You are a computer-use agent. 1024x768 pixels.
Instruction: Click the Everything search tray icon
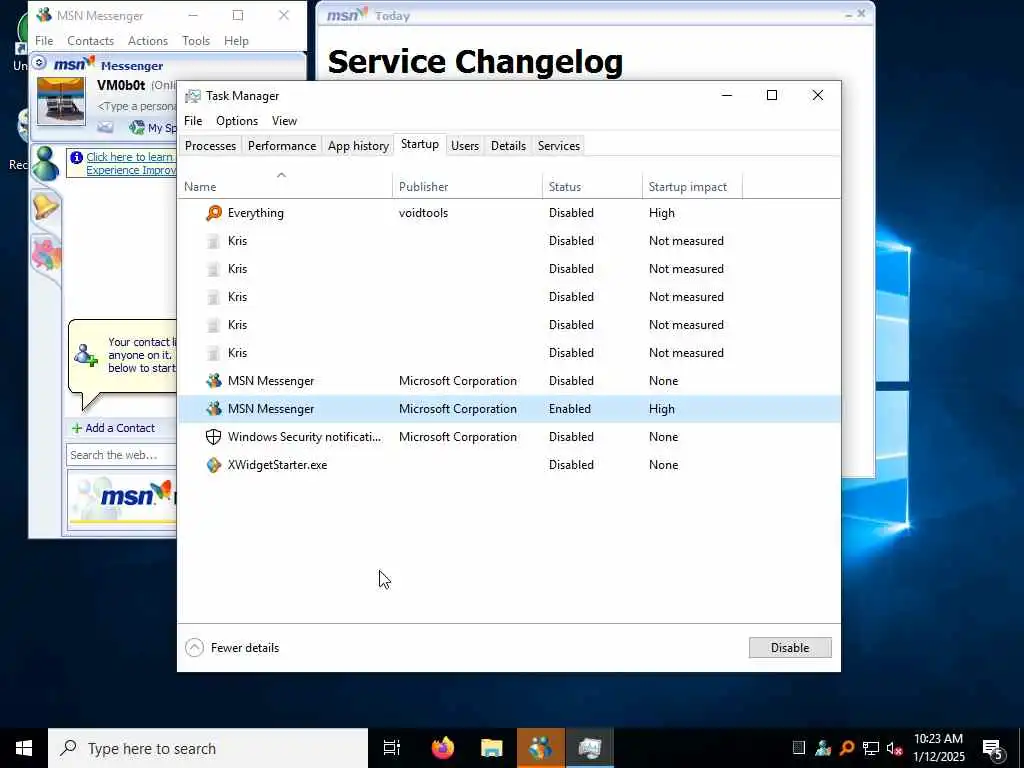(x=847, y=748)
